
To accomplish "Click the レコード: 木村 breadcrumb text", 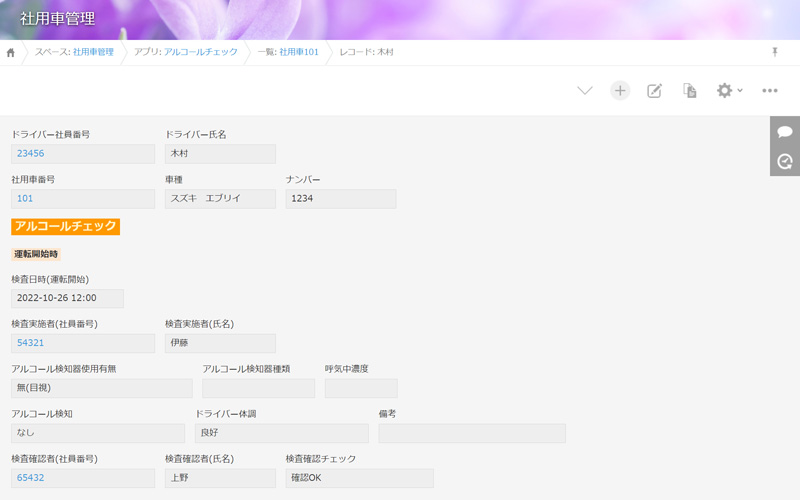I will [x=366, y=52].
